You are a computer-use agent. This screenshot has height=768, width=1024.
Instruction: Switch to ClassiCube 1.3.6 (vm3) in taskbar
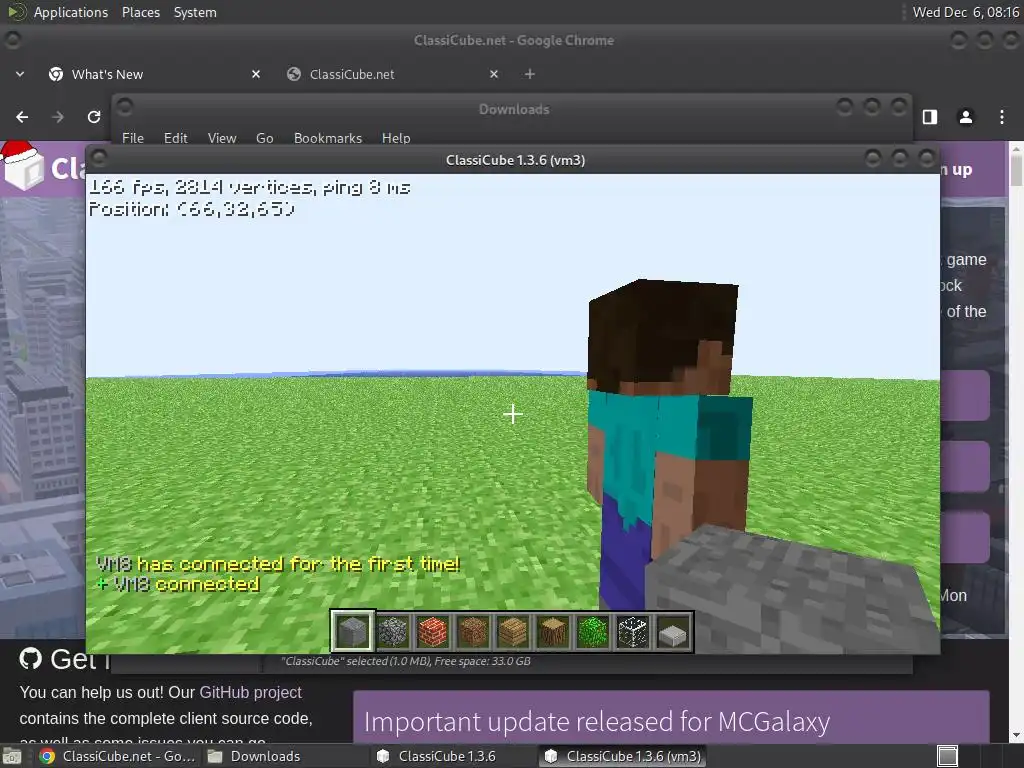tap(622, 756)
